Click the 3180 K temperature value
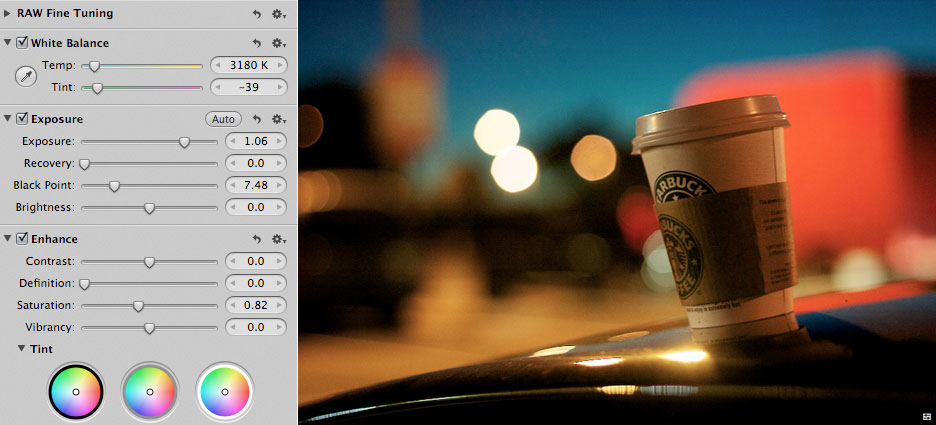Image resolution: width=936 pixels, height=425 pixels. point(250,65)
